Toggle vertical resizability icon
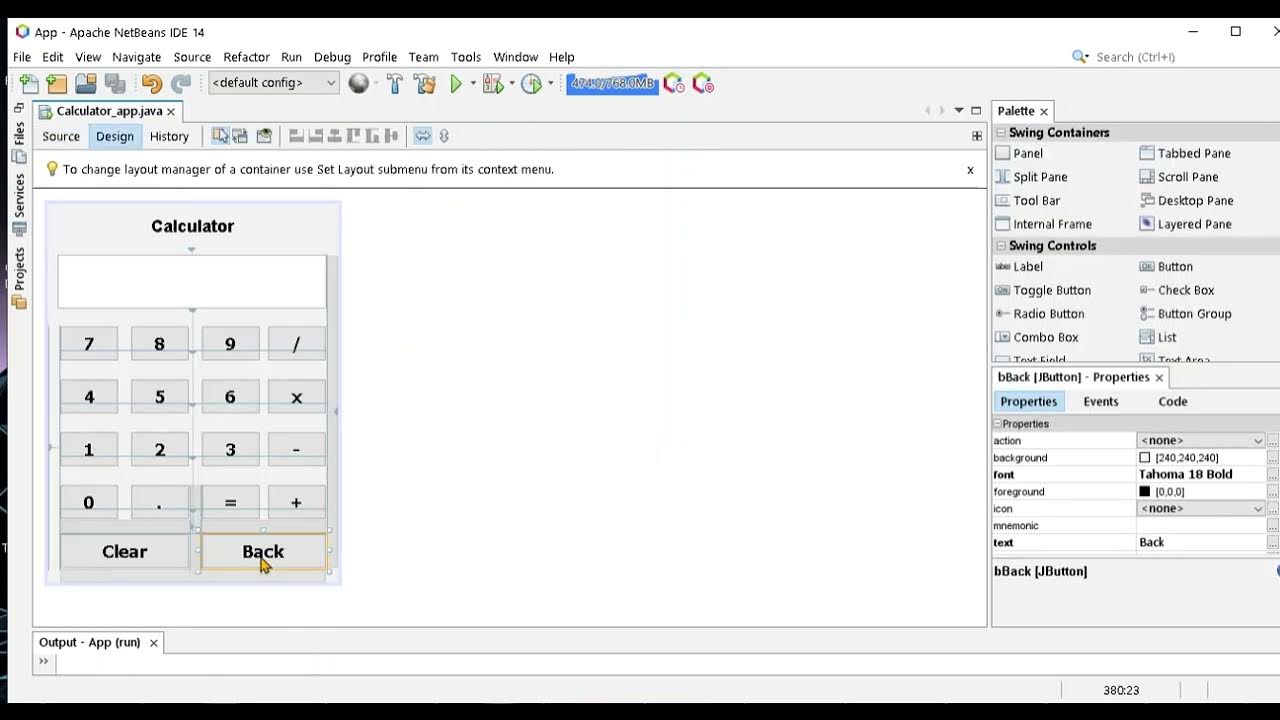This screenshot has width=1280, height=720. click(444, 136)
